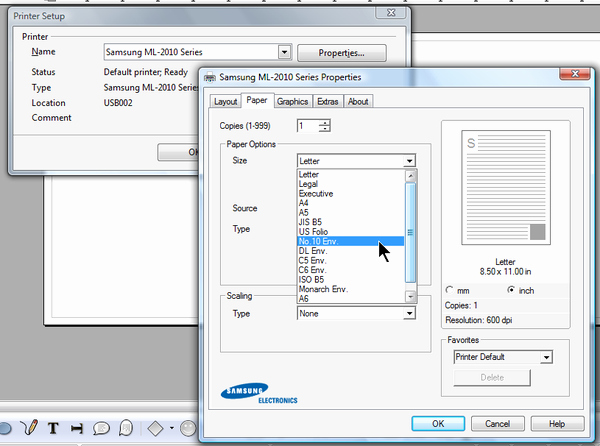Click the OK button in Printer Setup

point(178,152)
